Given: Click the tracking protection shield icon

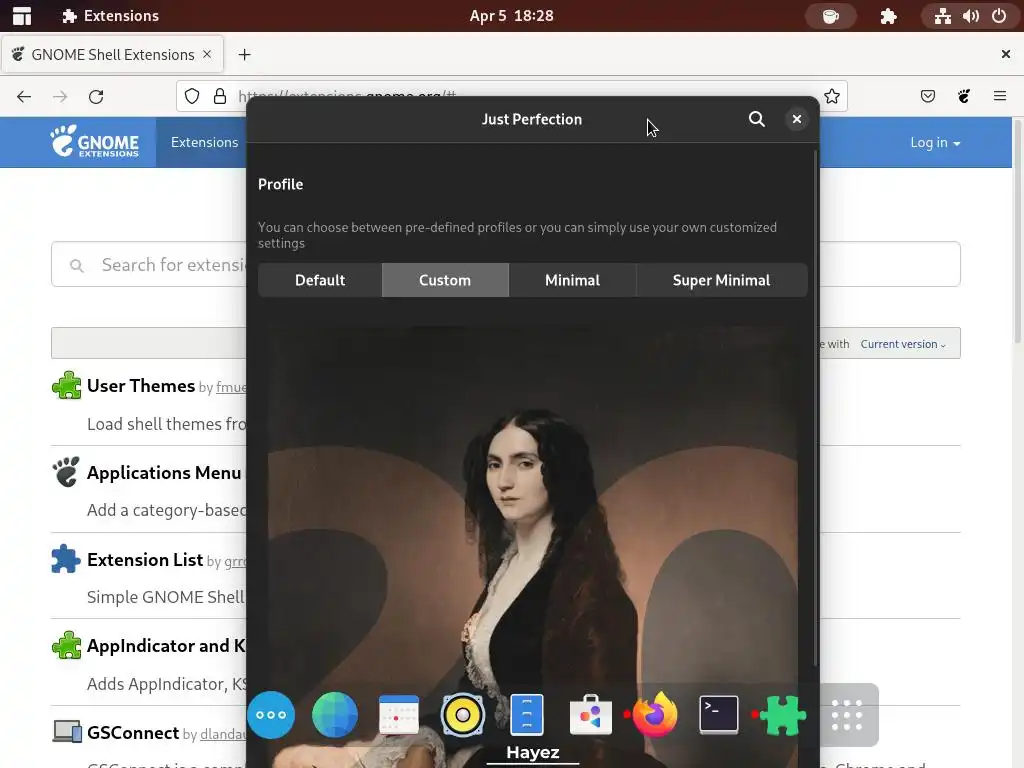Looking at the screenshot, I should click(192, 97).
